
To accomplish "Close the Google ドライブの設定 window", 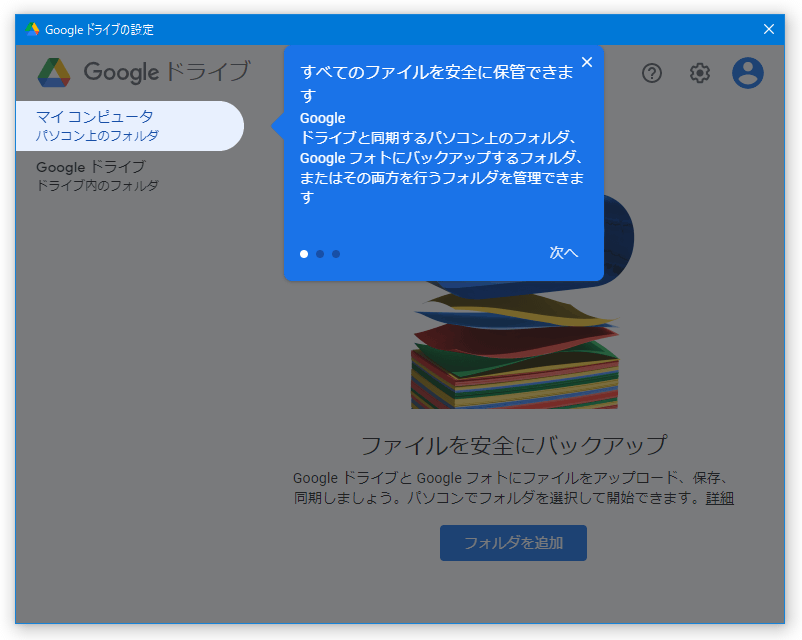I will point(769,29).
